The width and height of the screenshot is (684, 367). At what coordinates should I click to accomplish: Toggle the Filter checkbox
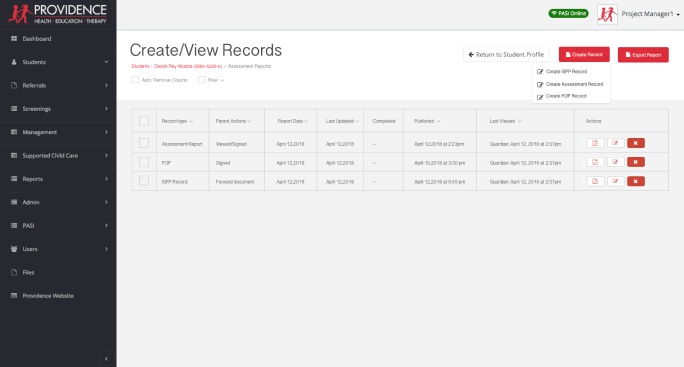tap(202, 80)
